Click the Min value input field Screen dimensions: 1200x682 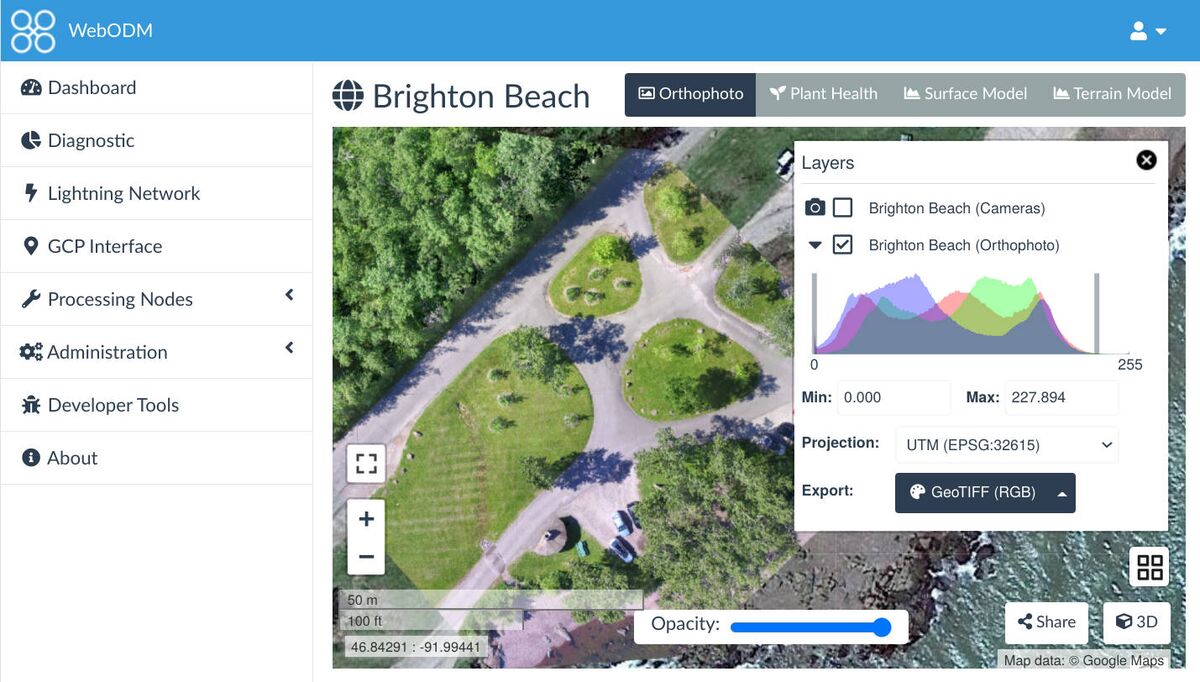click(893, 397)
